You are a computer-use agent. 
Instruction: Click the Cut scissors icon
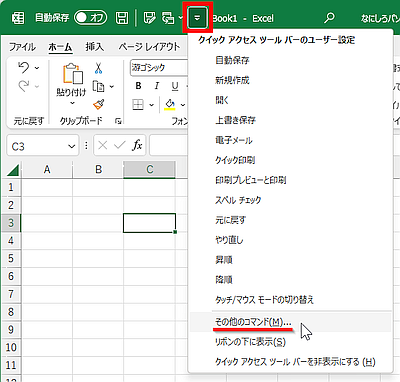(98, 68)
